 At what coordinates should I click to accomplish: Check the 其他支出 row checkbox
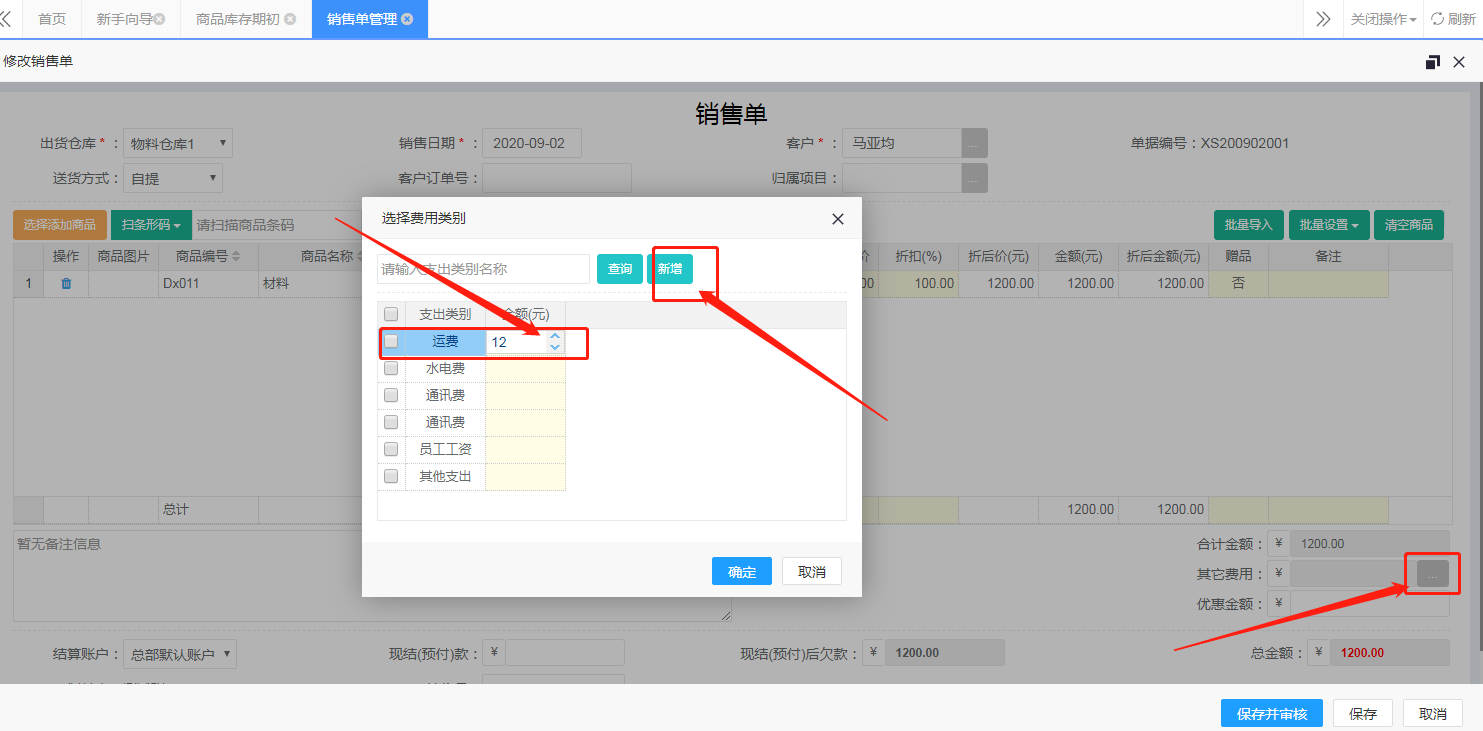[391, 476]
